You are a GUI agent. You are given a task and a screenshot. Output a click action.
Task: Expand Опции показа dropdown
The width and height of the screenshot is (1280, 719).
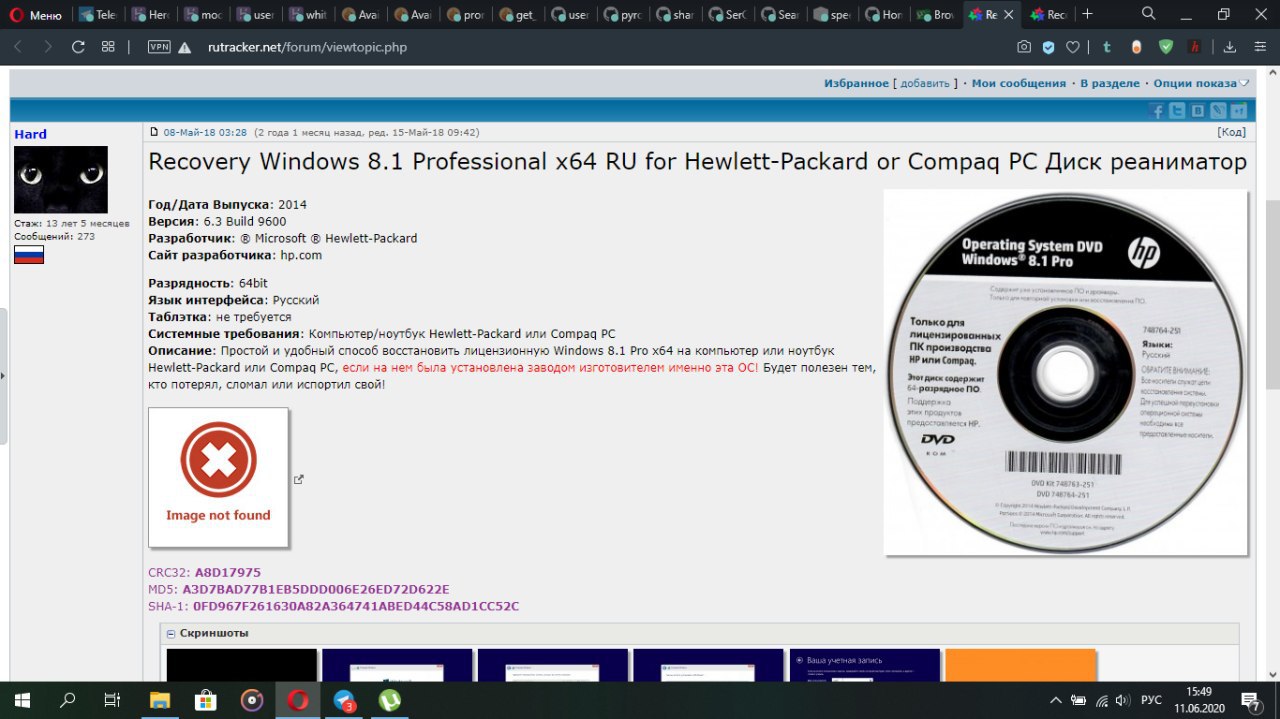(1201, 83)
